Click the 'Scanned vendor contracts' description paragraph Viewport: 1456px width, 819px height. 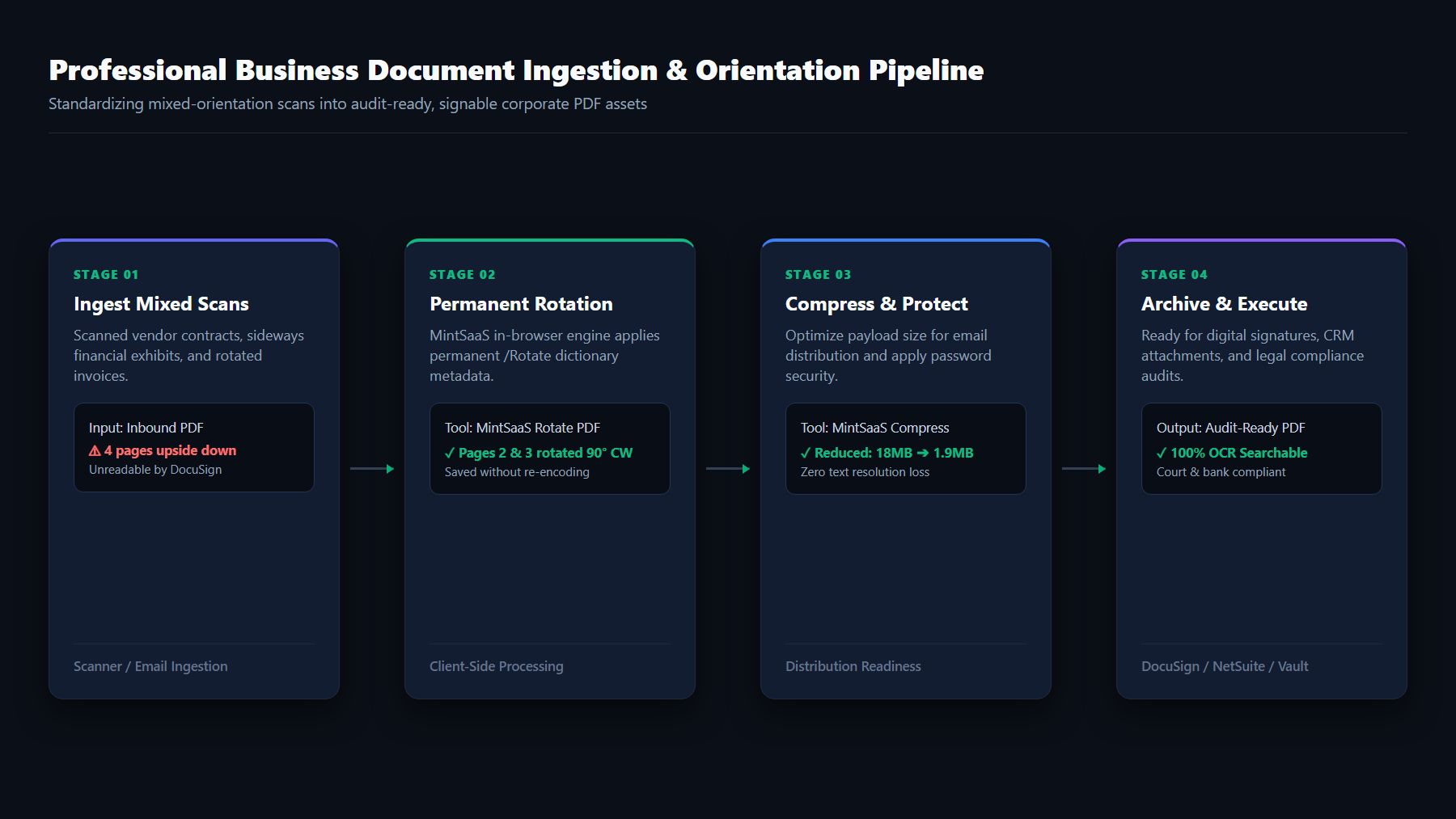point(188,356)
